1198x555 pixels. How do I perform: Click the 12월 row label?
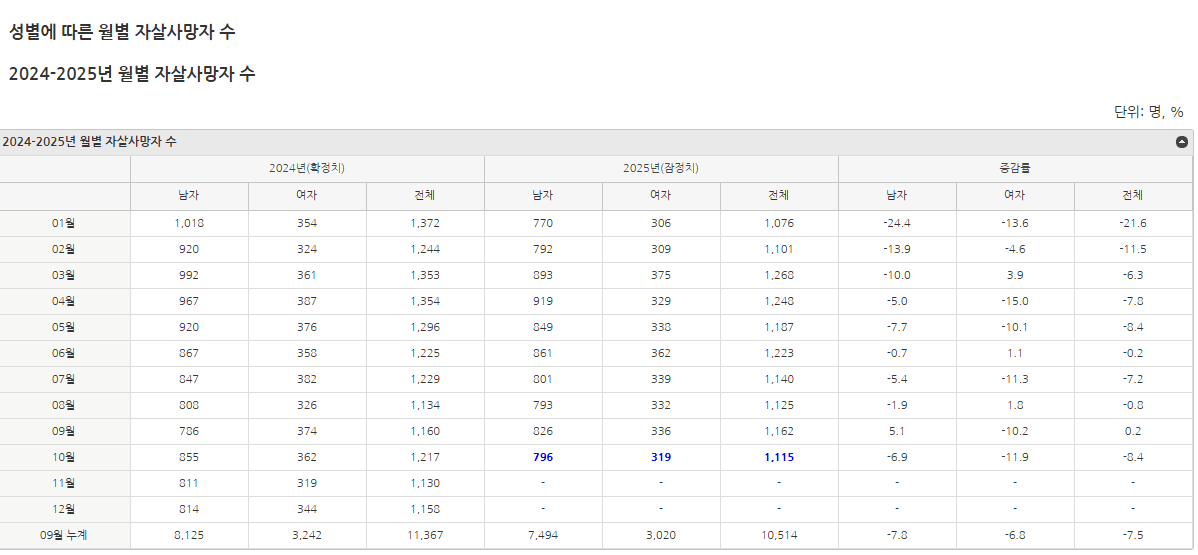(64, 509)
